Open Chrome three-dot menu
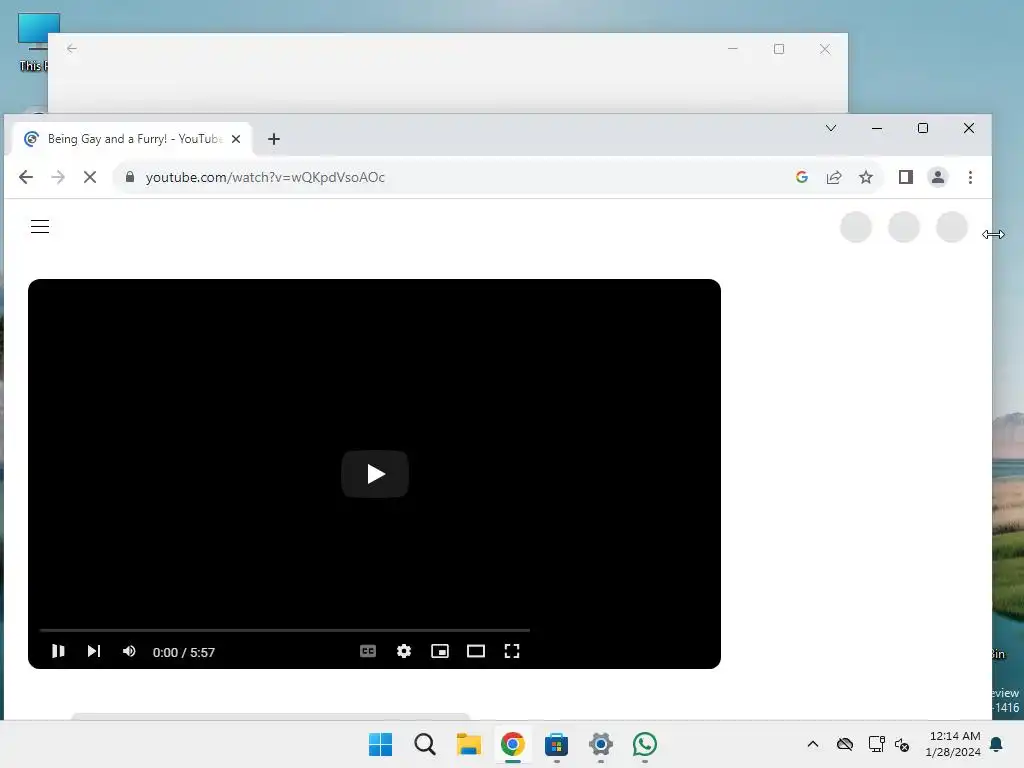The image size is (1024, 768). [970, 177]
